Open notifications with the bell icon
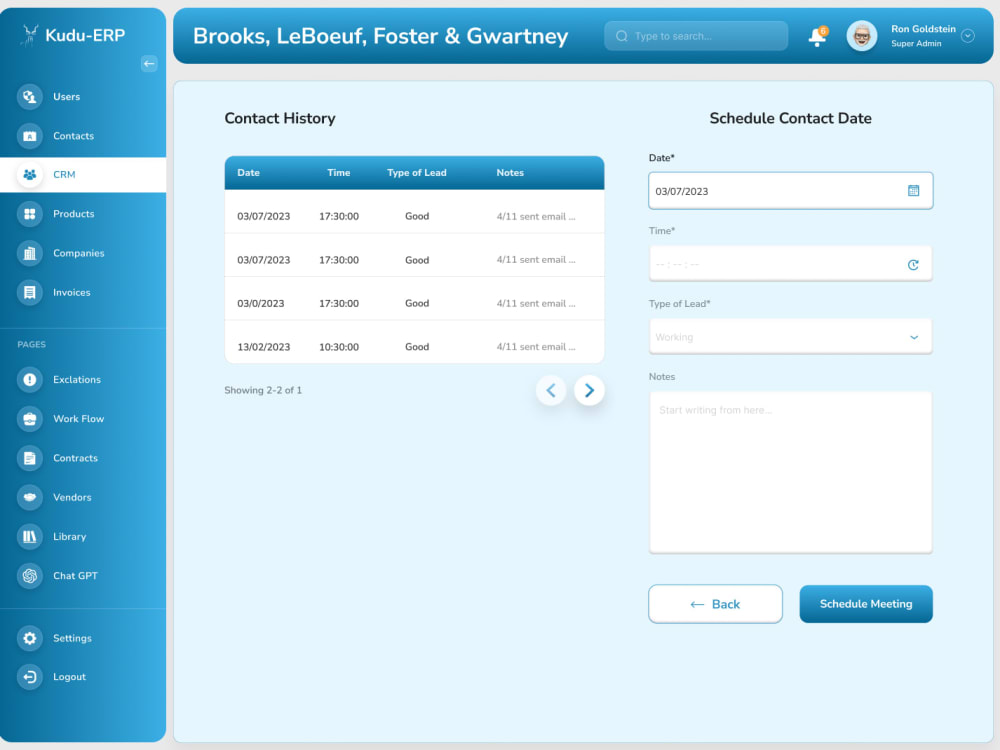Image resolution: width=1000 pixels, height=750 pixels. 817,37
